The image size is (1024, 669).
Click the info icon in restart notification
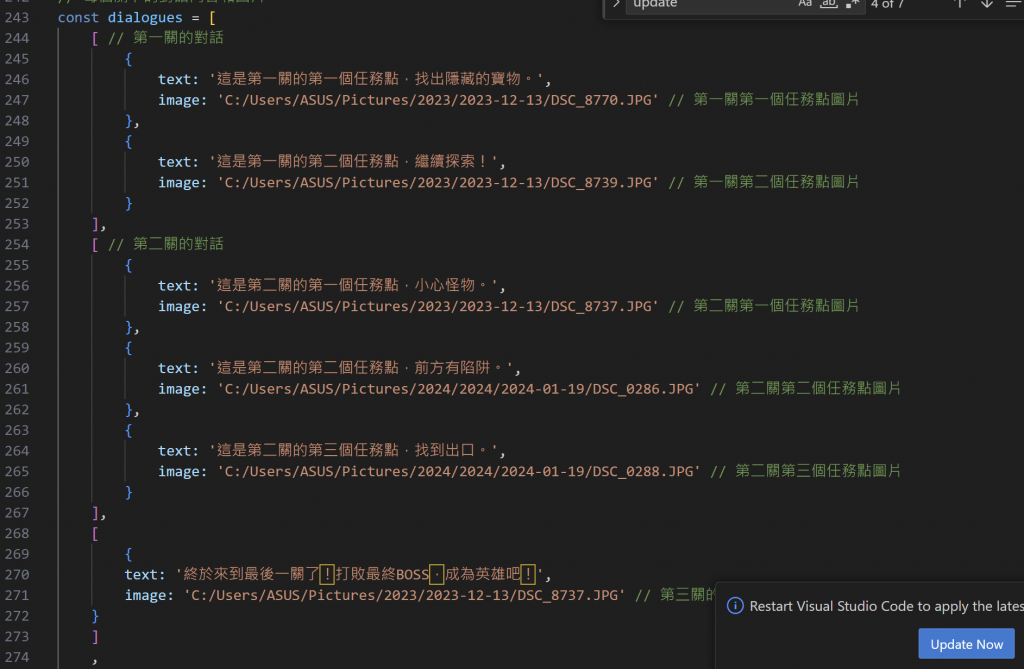(x=735, y=606)
